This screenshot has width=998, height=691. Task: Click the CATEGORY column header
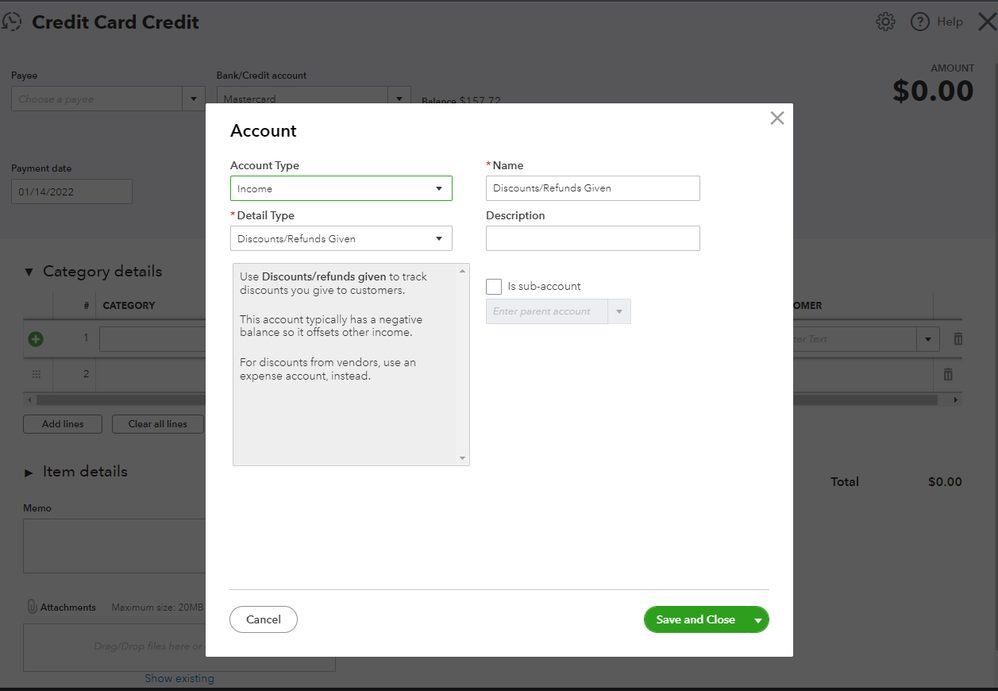pos(129,305)
